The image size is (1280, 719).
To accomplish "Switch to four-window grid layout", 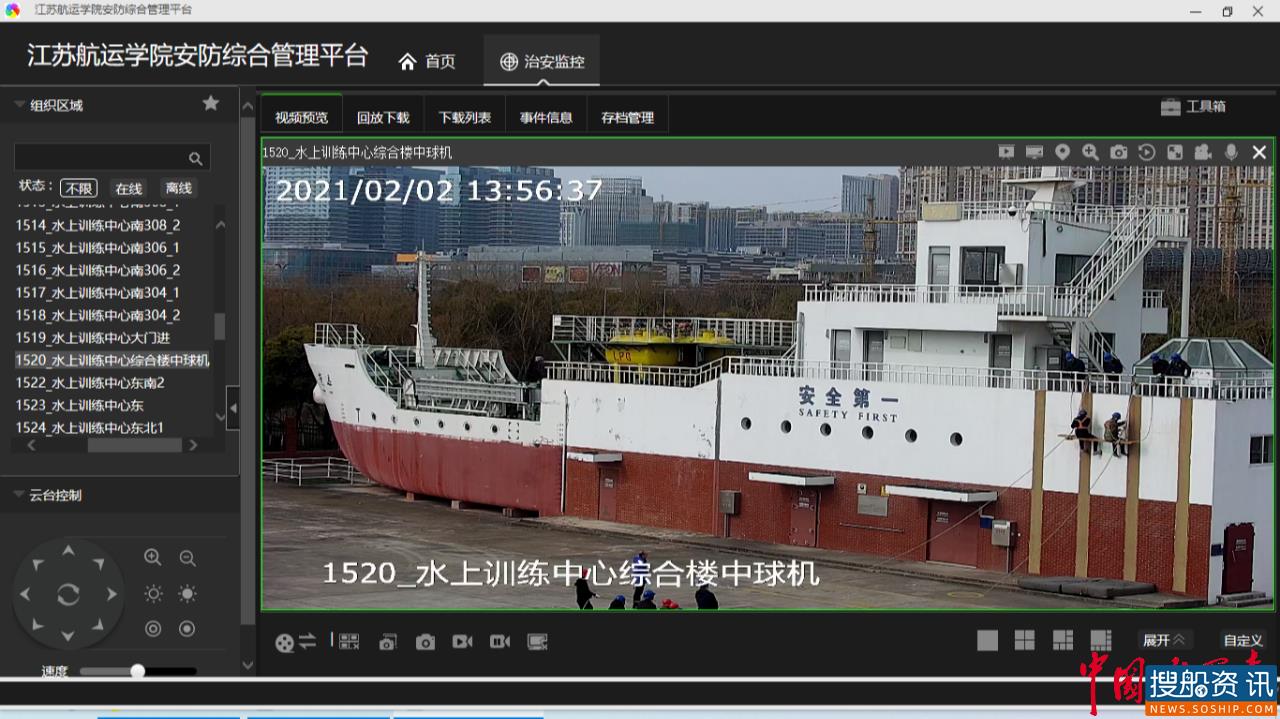I will [1025, 640].
